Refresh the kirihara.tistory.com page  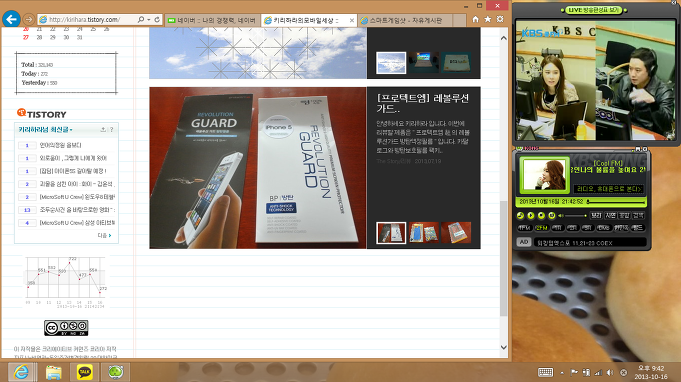coord(157,20)
